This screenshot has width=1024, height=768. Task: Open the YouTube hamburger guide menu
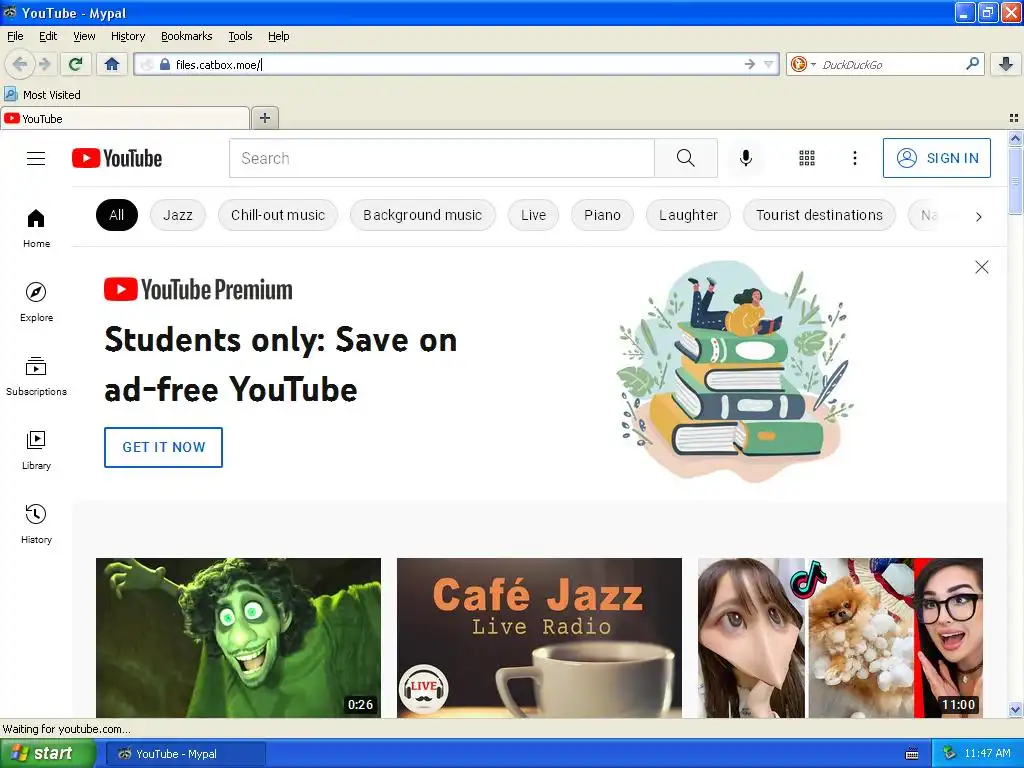tap(36, 158)
